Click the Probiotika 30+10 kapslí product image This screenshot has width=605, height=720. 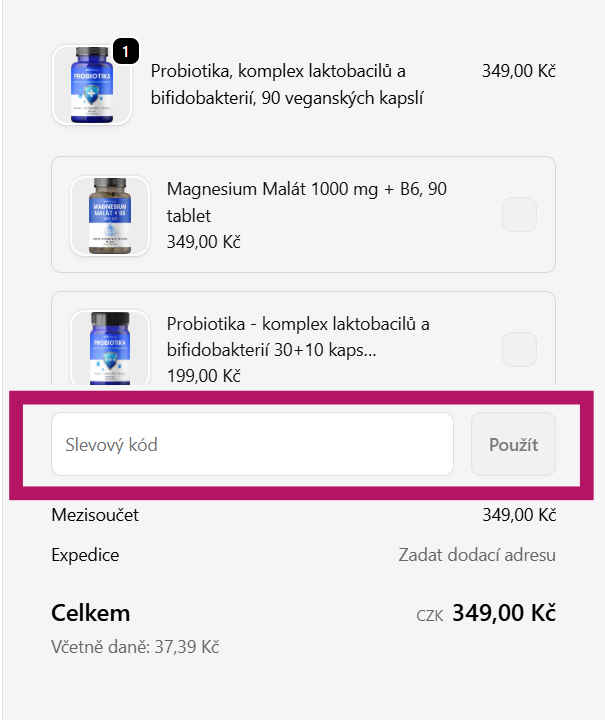tap(110, 347)
